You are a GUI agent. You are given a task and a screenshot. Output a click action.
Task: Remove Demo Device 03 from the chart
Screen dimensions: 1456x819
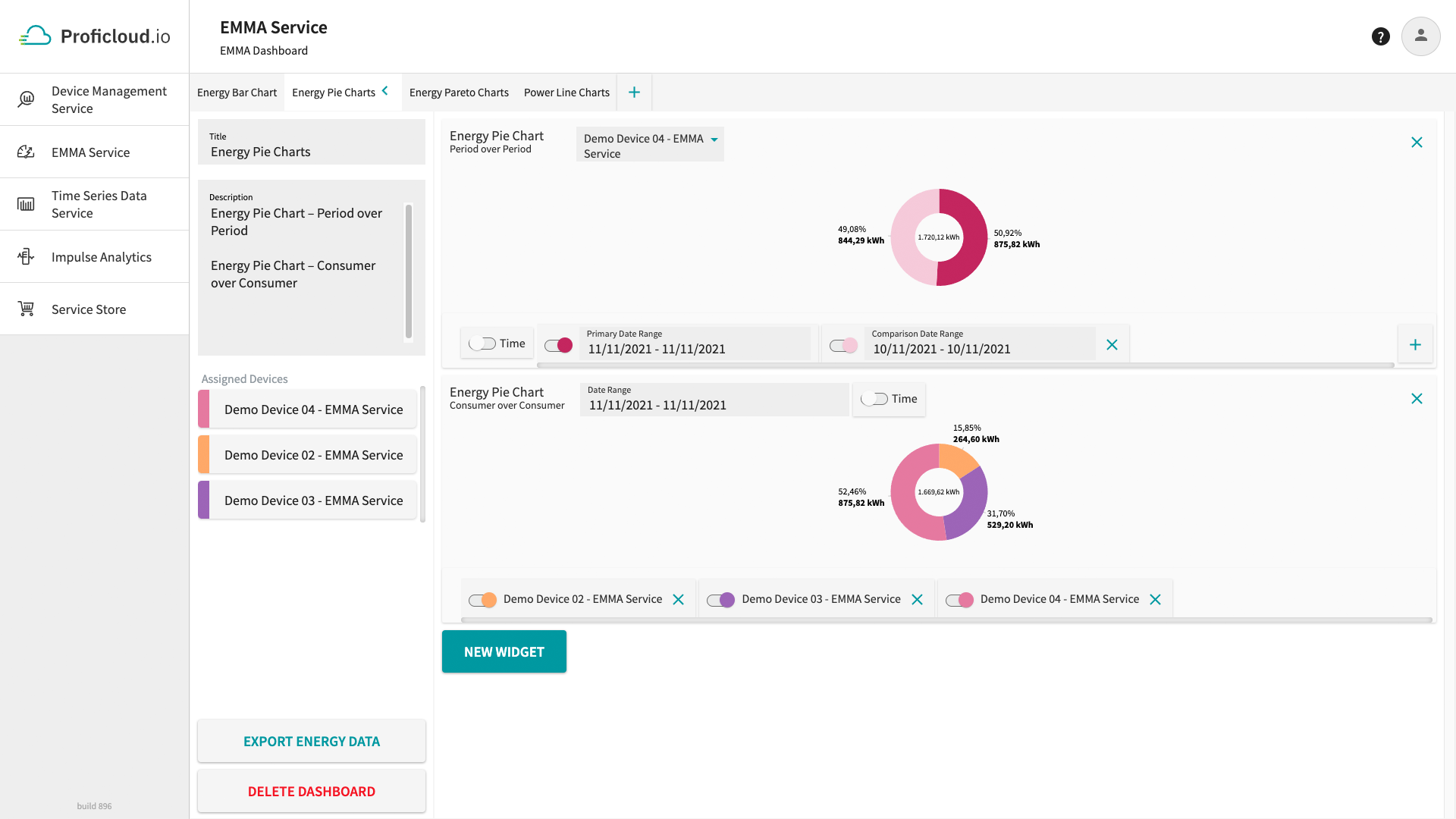click(917, 600)
